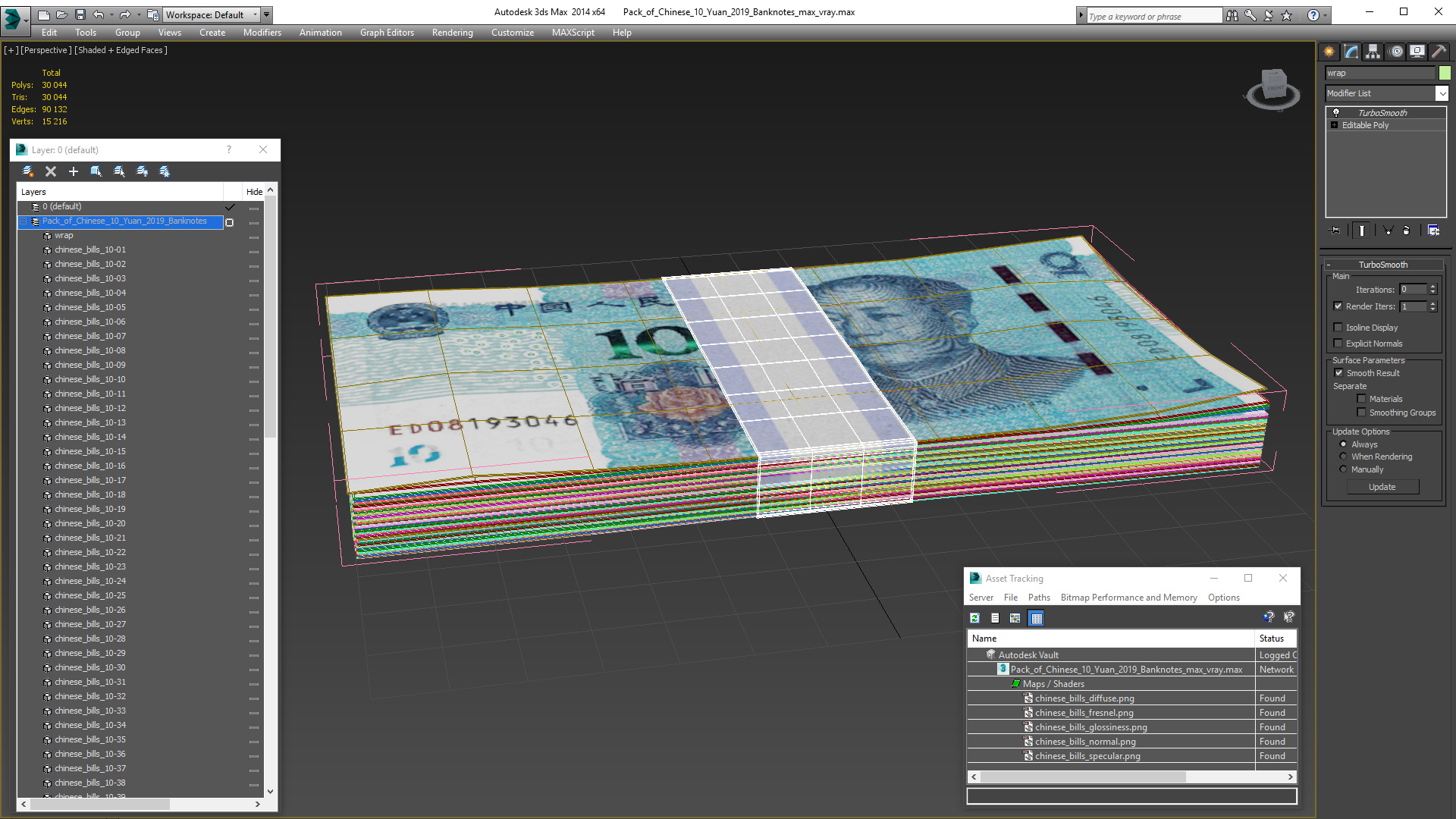The height and width of the screenshot is (819, 1456).
Task: Click the Subscription Center key icon
Action: pos(1250,15)
